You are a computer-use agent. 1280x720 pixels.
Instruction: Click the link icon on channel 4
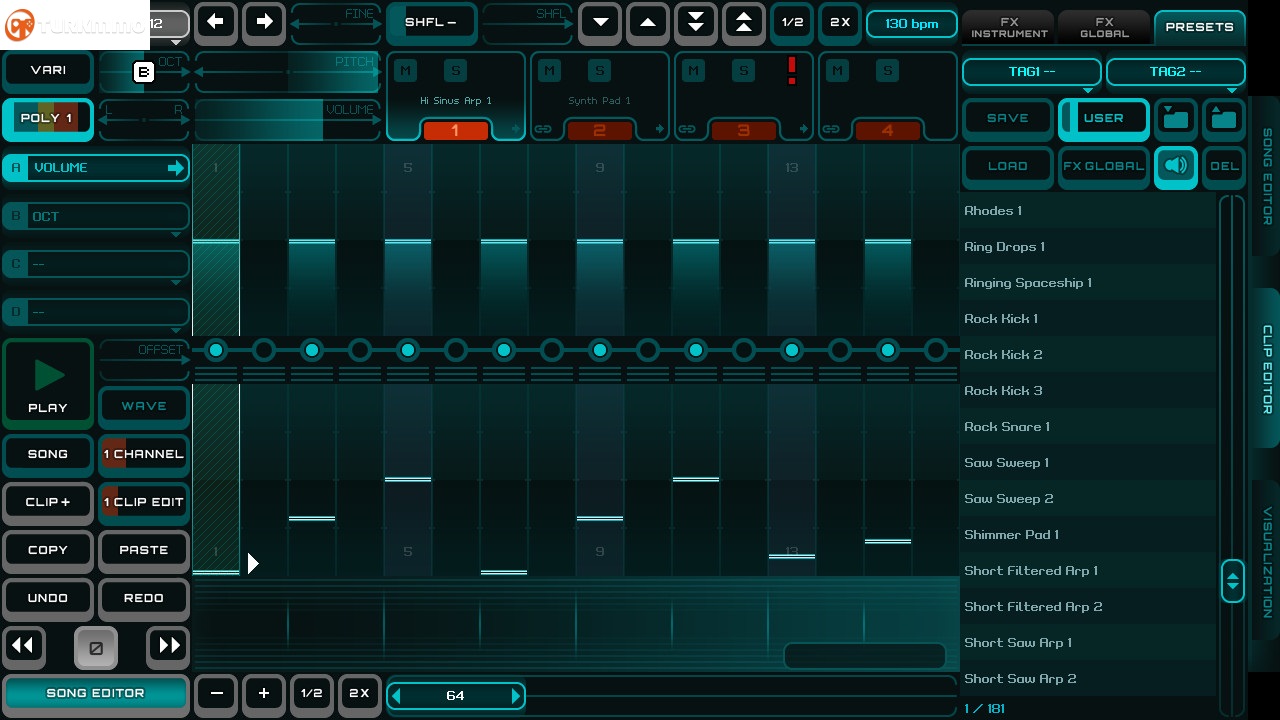[831, 129]
